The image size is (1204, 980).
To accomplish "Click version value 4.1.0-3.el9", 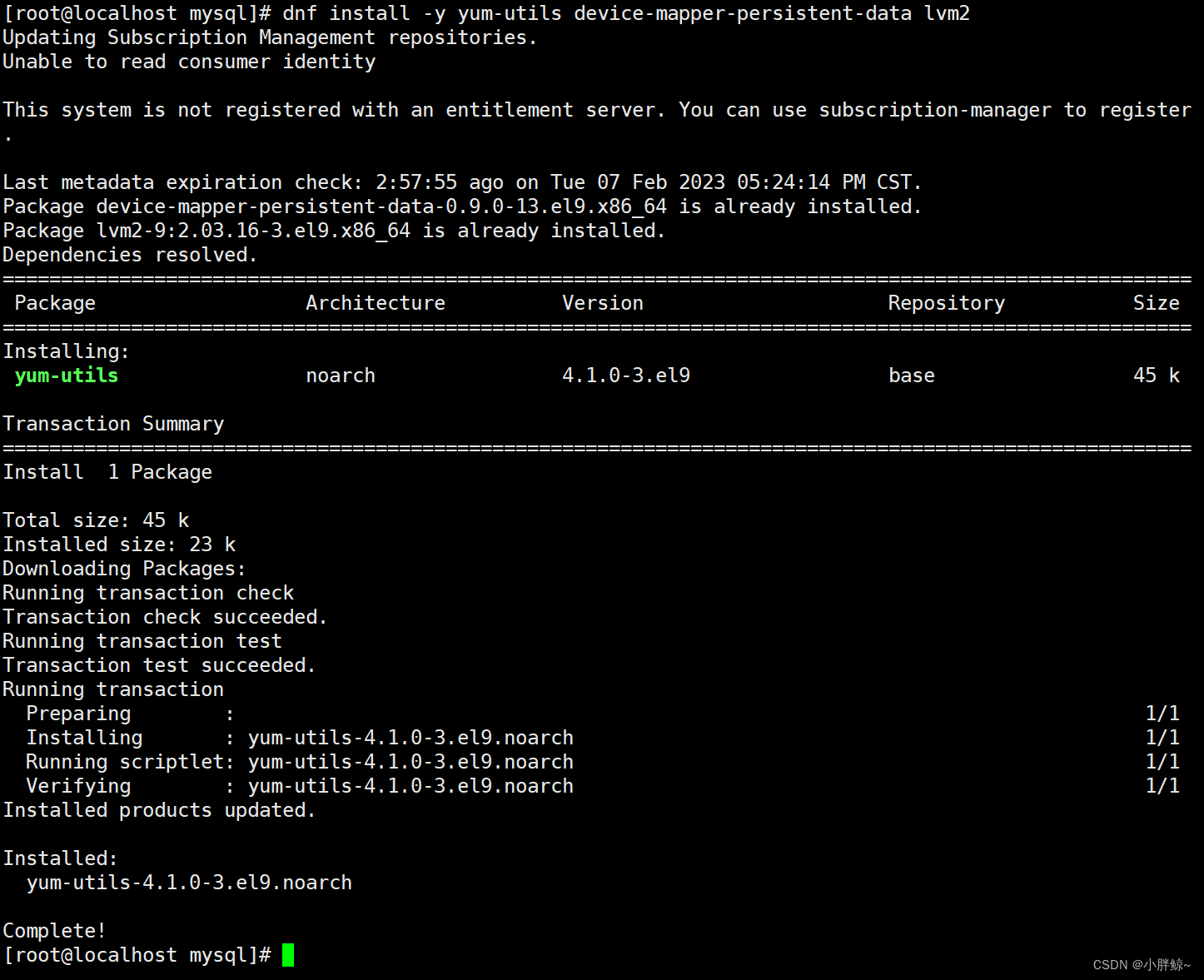I will [626, 376].
